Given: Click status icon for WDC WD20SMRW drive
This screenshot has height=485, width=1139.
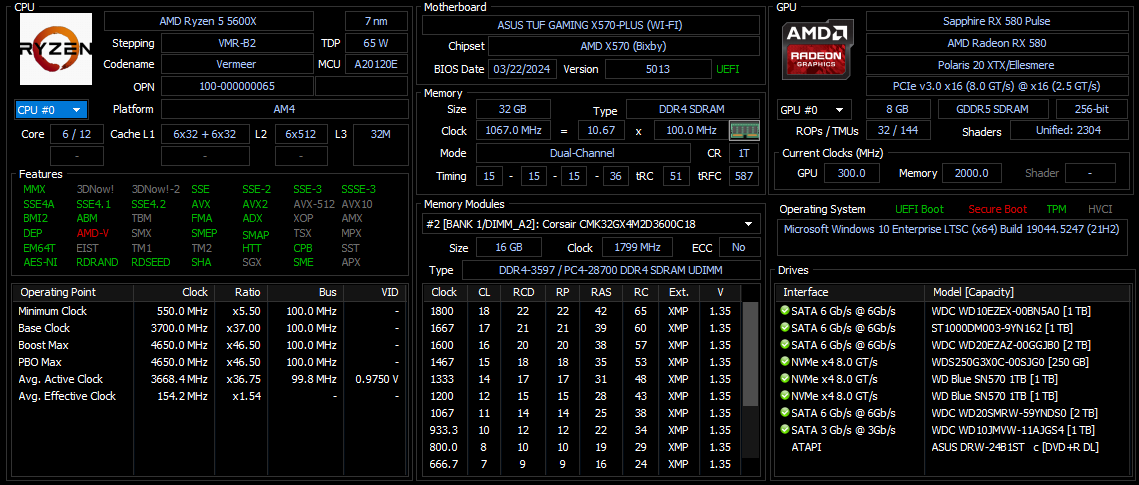Looking at the screenshot, I should [x=785, y=412].
